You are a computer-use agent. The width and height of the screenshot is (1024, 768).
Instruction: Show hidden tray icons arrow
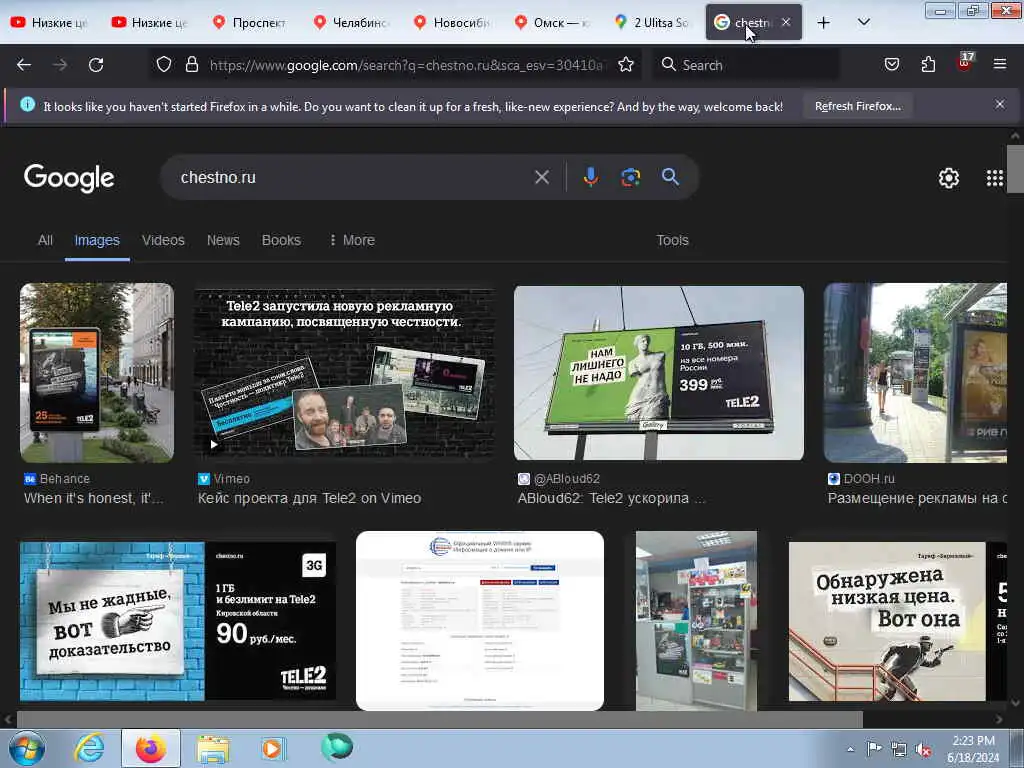pyautogui.click(x=850, y=750)
